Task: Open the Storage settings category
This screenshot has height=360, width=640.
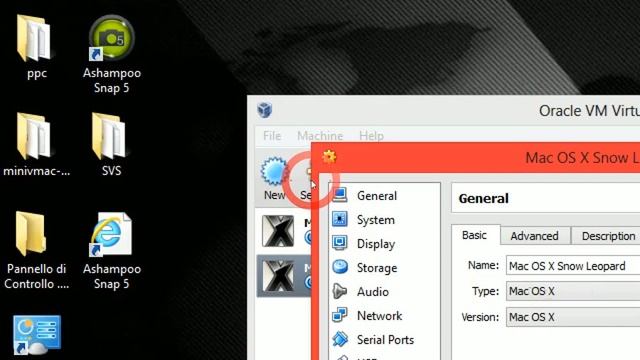Action: coord(377,268)
